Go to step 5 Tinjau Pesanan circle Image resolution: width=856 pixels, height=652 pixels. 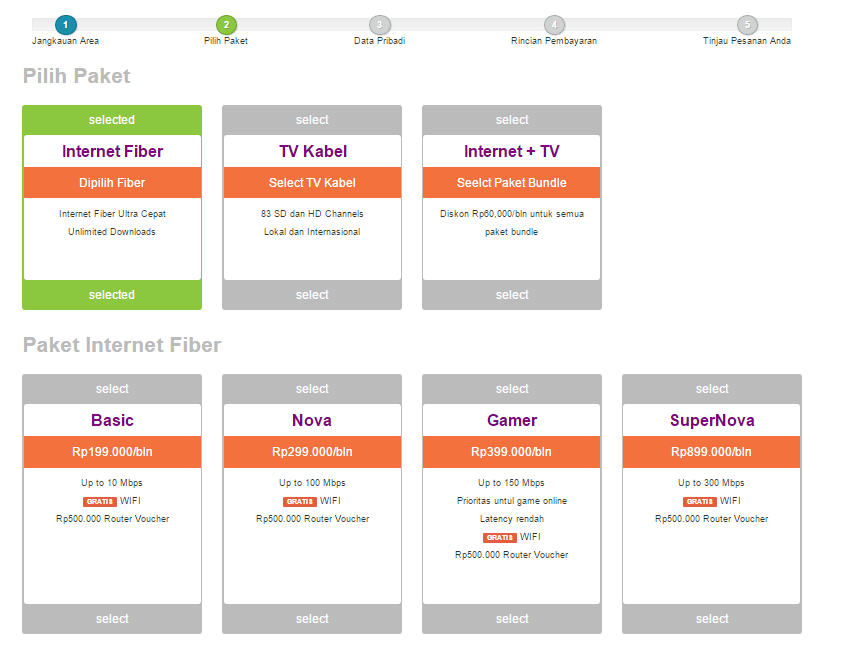click(x=747, y=24)
